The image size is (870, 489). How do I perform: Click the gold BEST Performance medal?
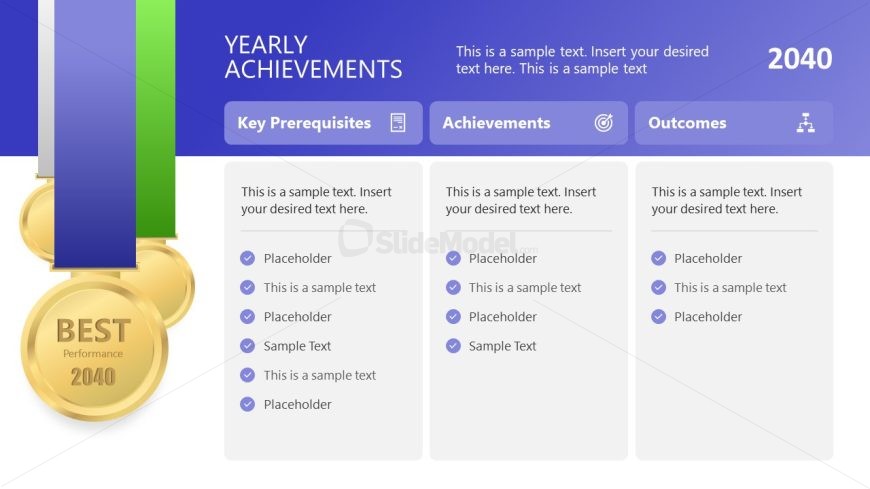pos(94,349)
